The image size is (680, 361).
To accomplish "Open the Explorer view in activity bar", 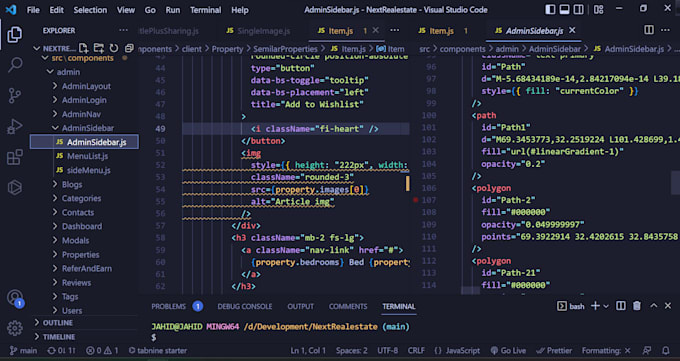I will point(14,35).
